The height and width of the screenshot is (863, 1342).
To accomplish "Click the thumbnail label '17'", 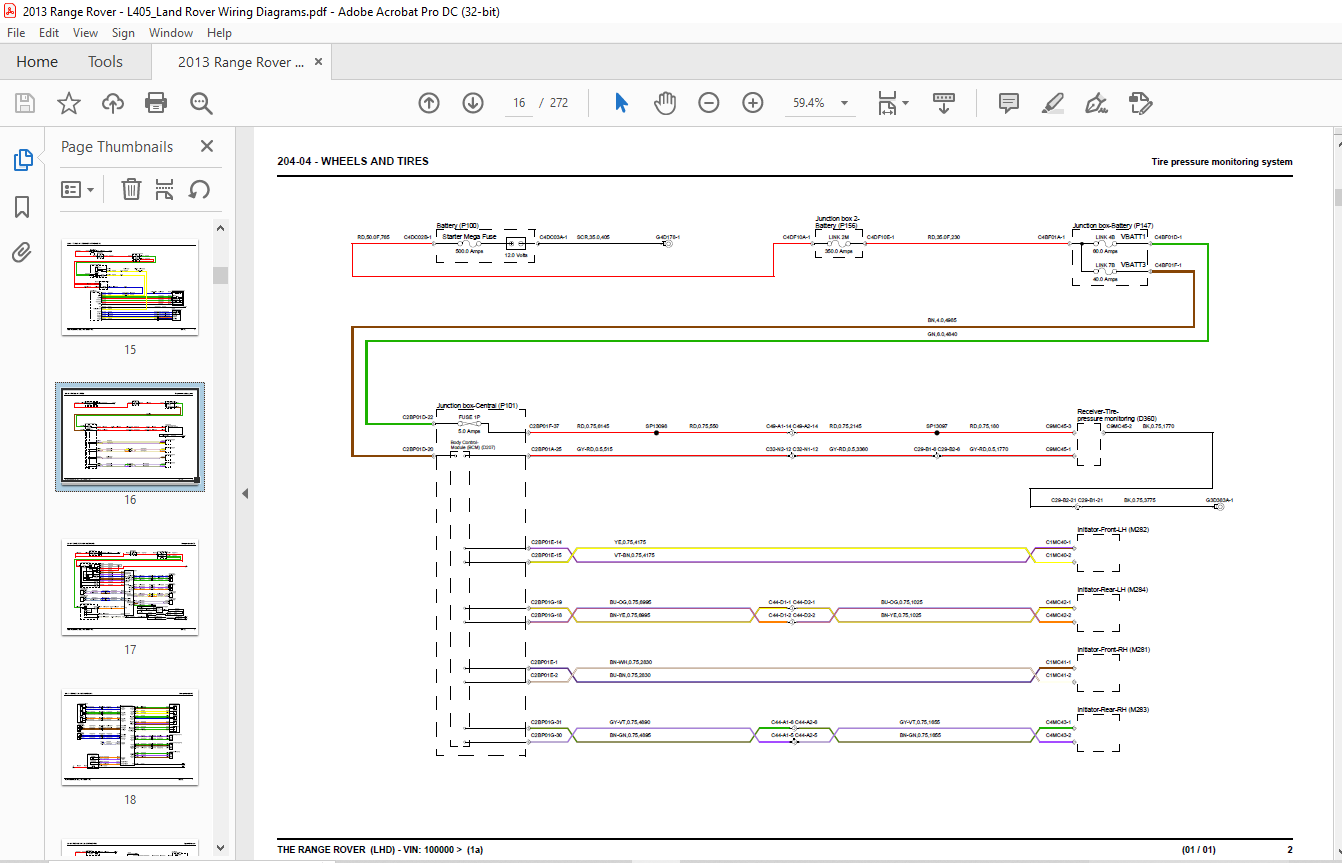I will (x=130, y=650).
